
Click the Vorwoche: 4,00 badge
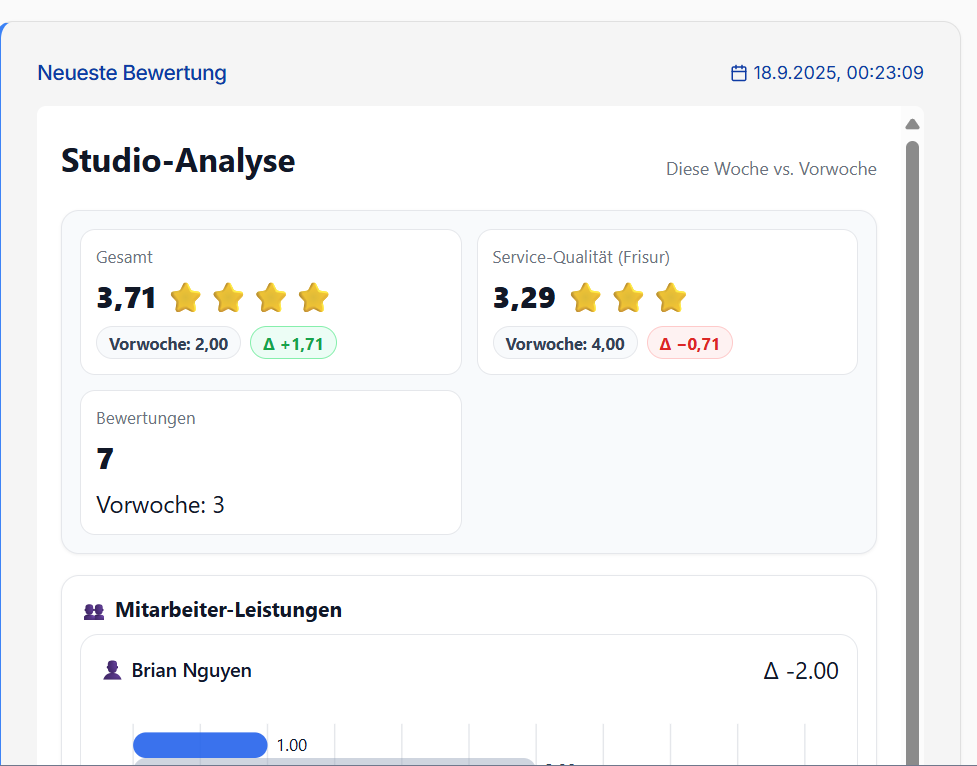click(565, 344)
